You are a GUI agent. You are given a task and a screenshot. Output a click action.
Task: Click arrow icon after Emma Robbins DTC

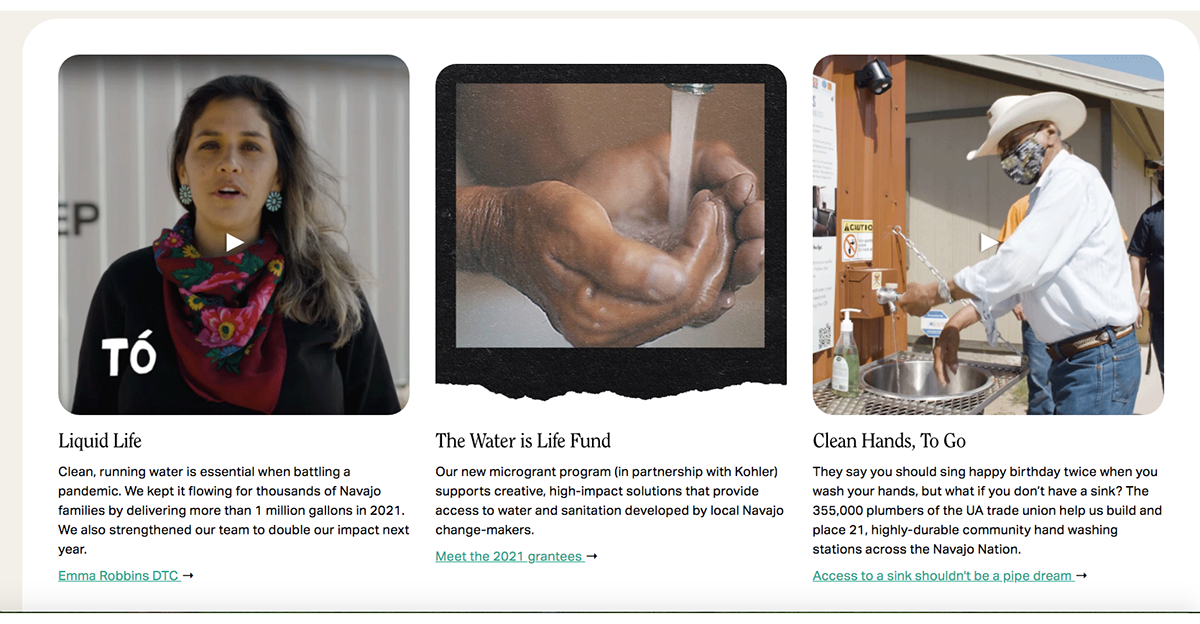click(x=188, y=576)
